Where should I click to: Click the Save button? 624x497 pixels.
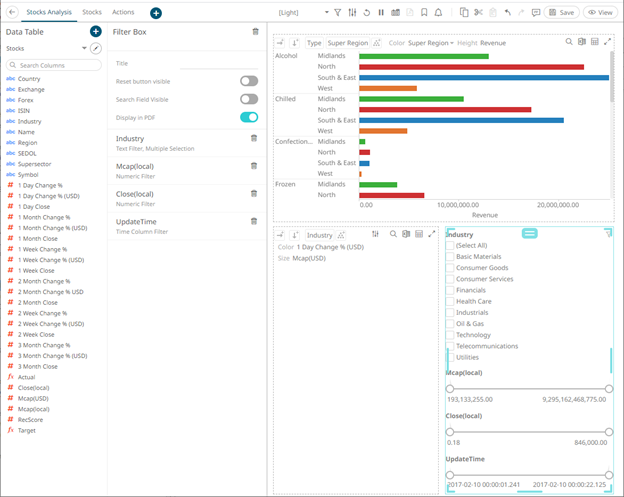(x=562, y=12)
